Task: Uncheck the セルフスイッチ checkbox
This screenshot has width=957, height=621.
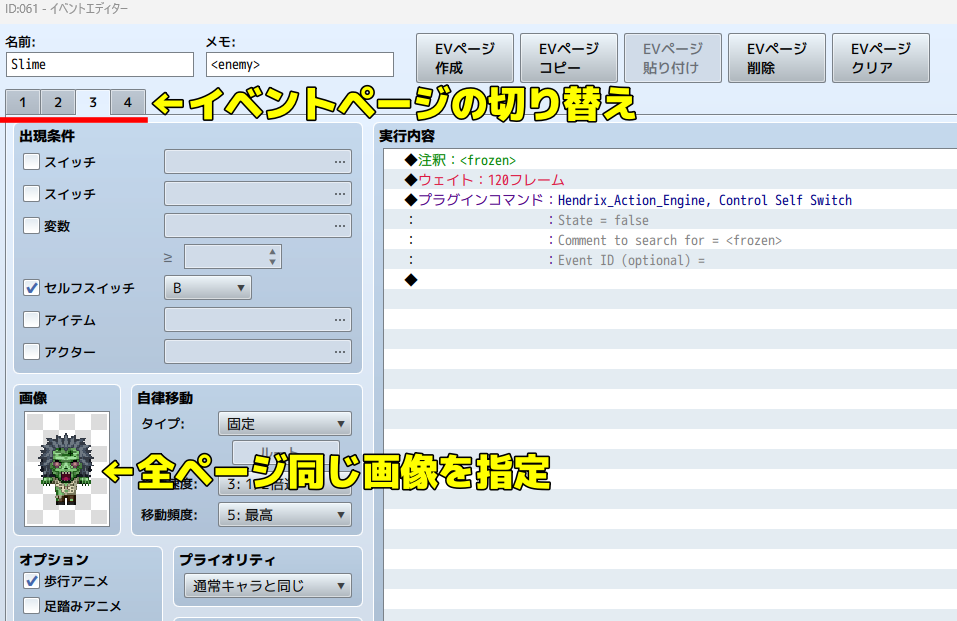Action: click(x=32, y=288)
